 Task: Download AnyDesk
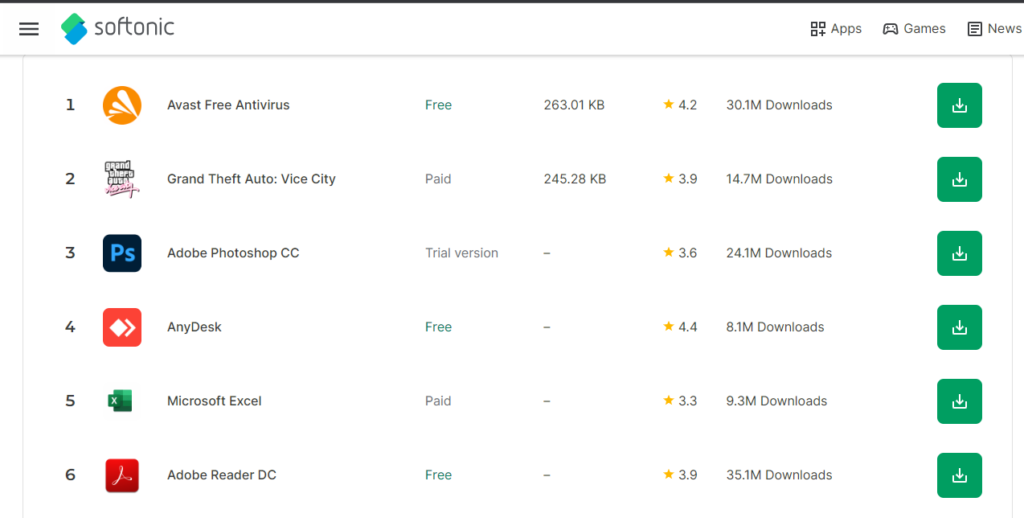pyautogui.click(x=959, y=327)
